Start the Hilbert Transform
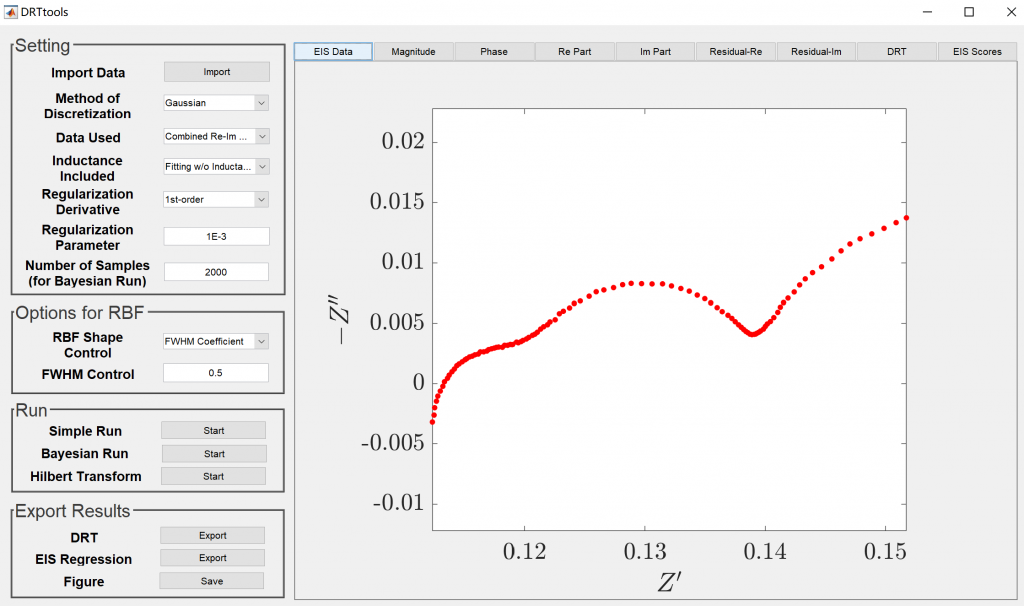This screenshot has width=1024, height=606. (214, 477)
